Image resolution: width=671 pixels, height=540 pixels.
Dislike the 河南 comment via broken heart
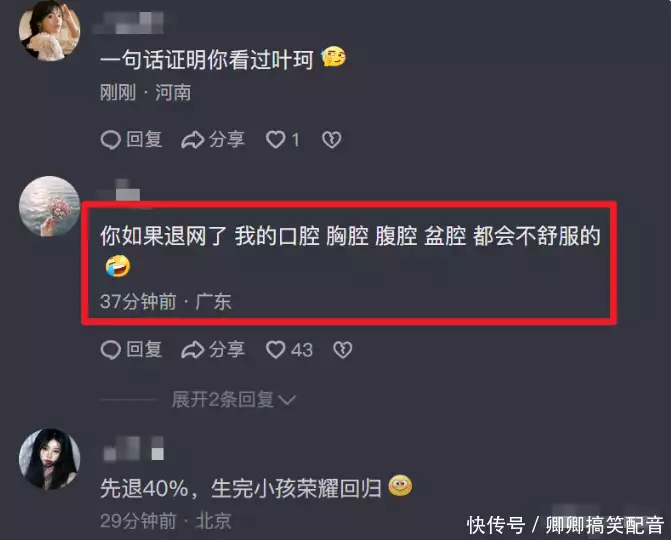332,140
